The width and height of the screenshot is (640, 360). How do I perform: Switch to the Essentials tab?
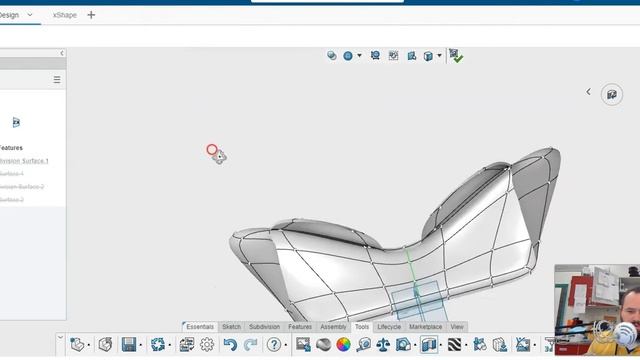pos(200,327)
